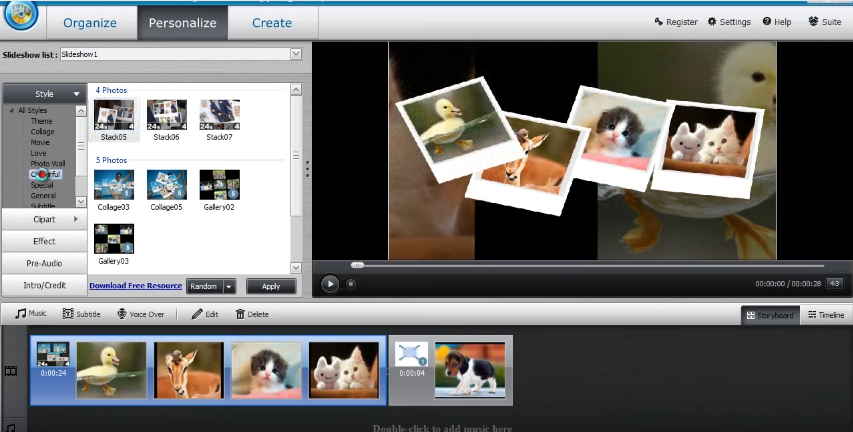
Task: Open the Effect section
Action: tap(44, 241)
